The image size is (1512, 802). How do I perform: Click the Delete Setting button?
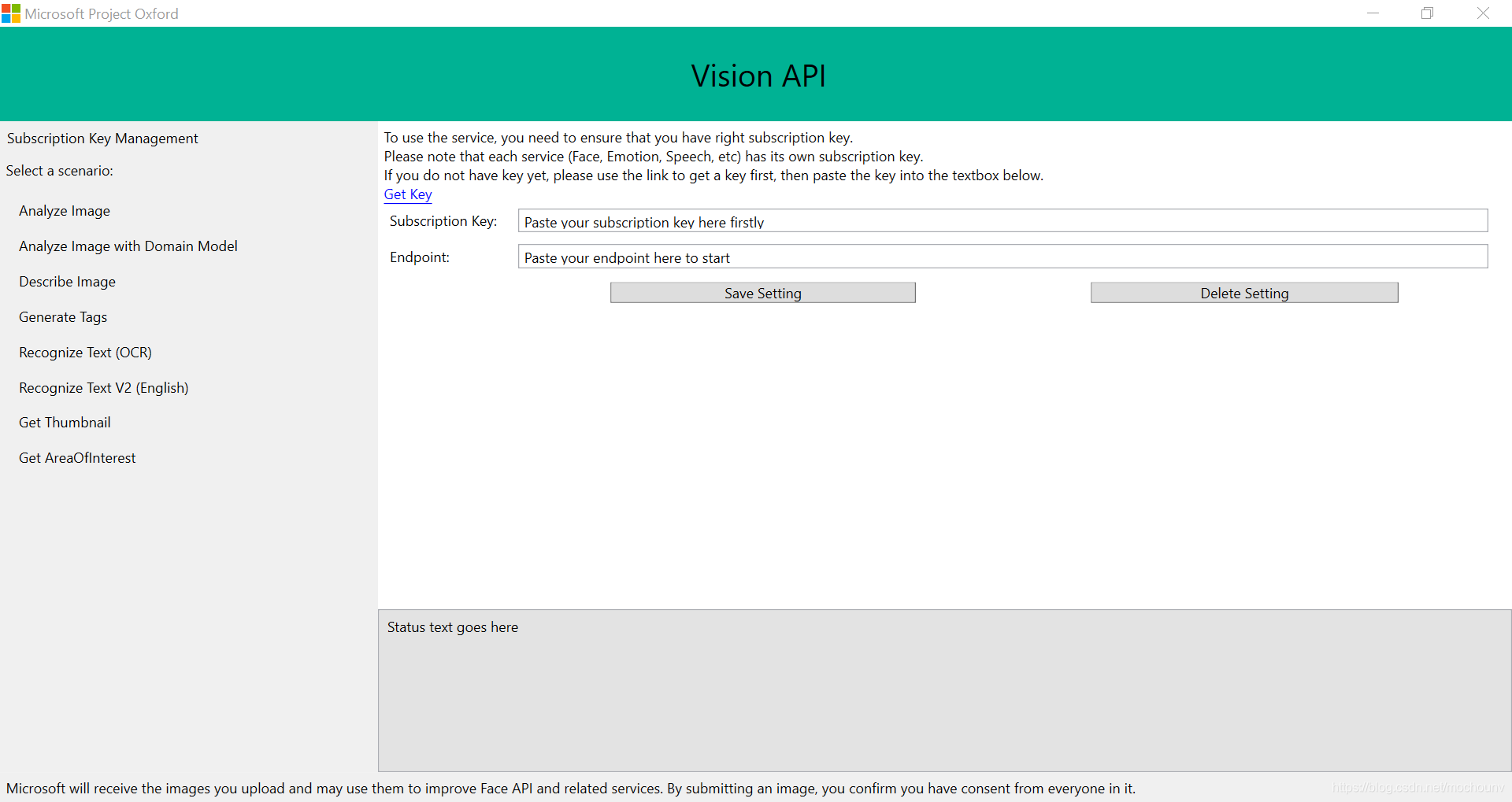[1244, 293]
